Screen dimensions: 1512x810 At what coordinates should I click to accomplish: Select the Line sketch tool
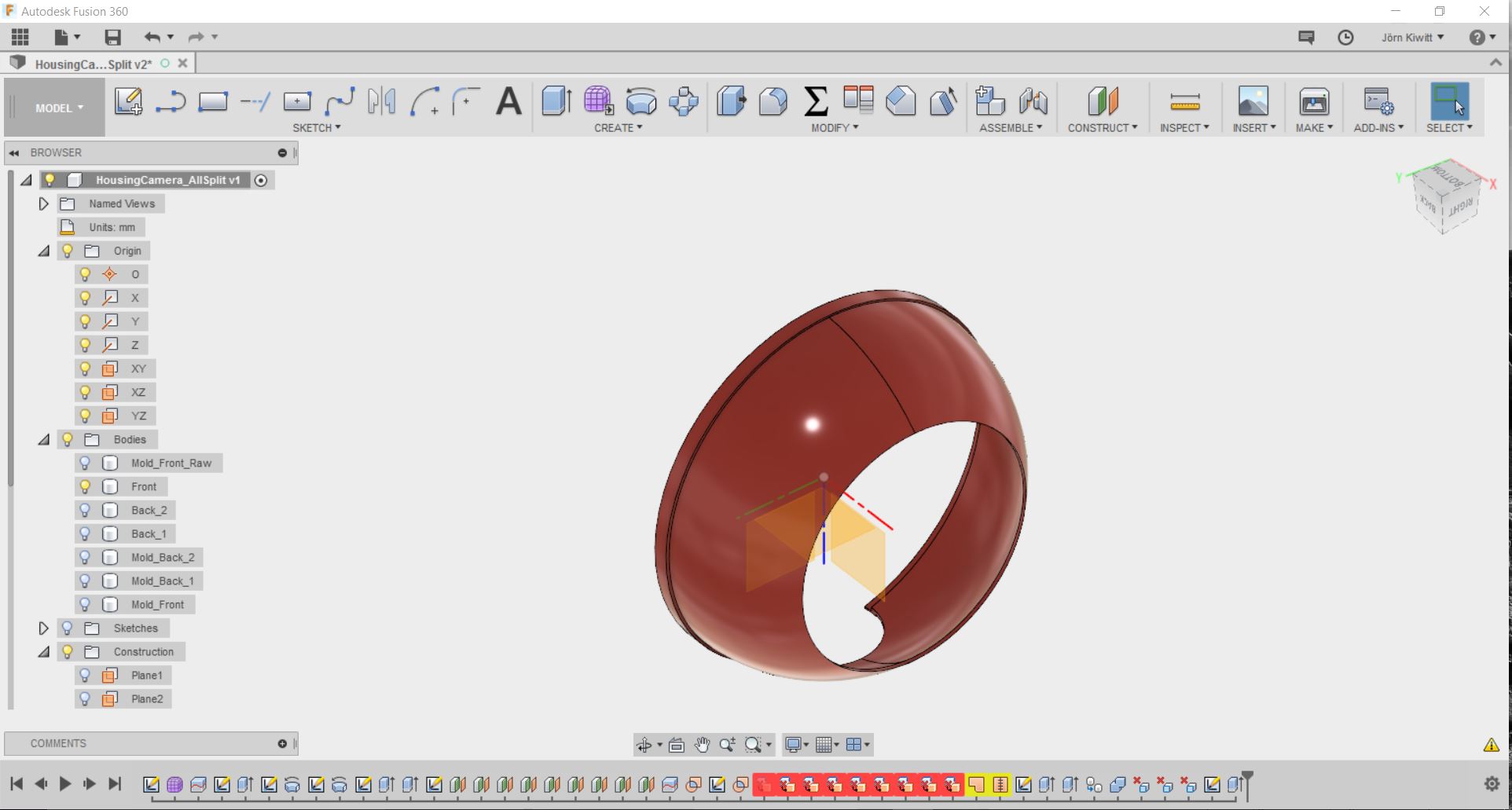pyautogui.click(x=171, y=101)
